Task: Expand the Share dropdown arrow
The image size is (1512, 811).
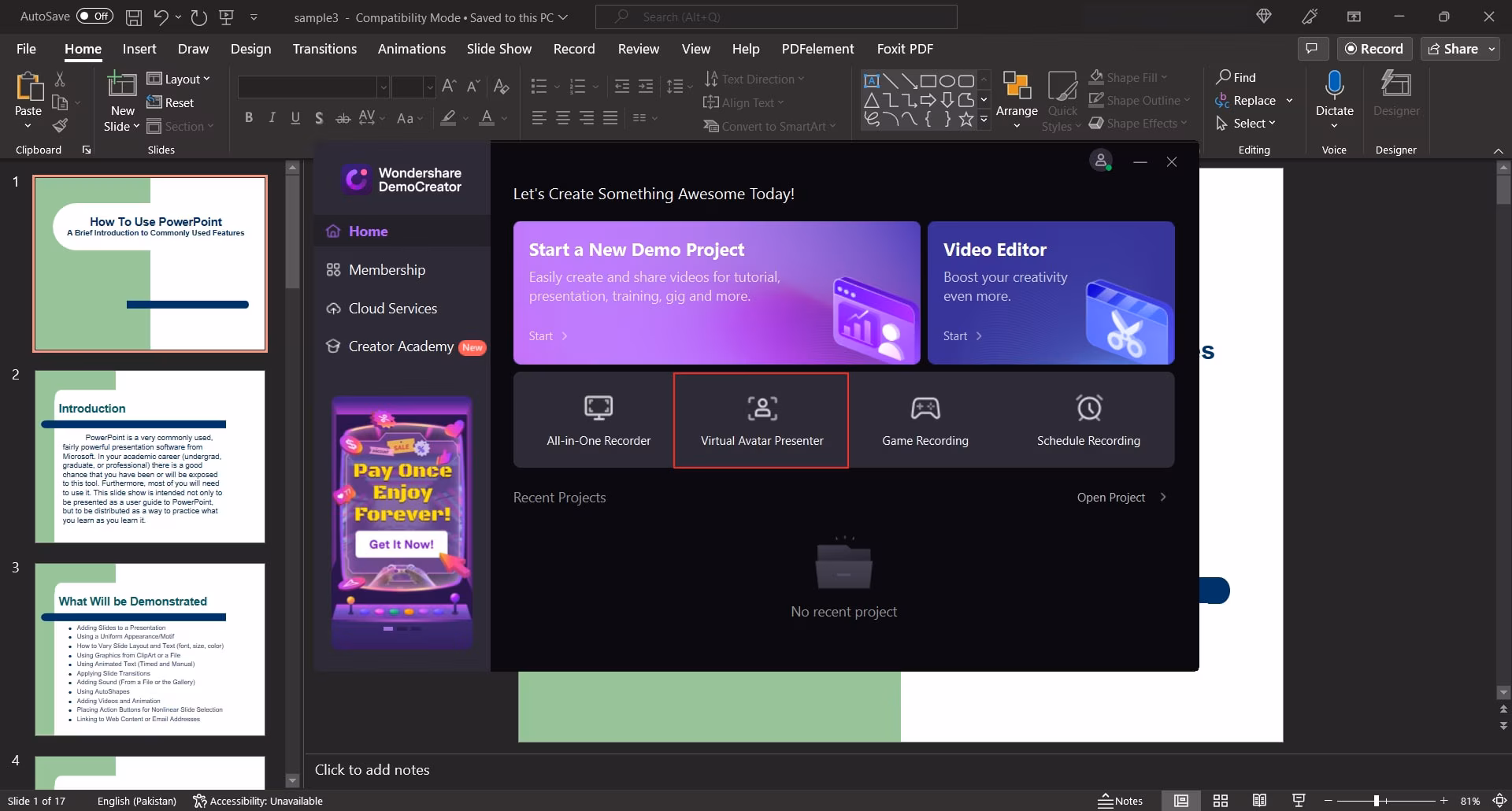Action: [x=1492, y=49]
